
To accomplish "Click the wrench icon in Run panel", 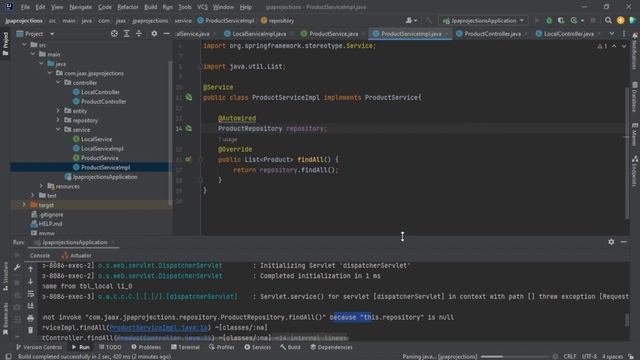I will coord(17,268).
